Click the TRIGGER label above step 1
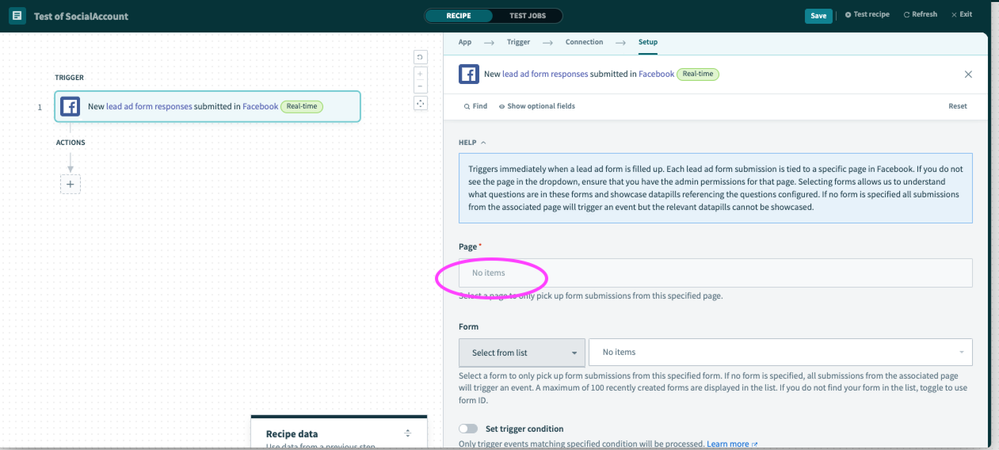Image resolution: width=999 pixels, height=450 pixels. 69,78
